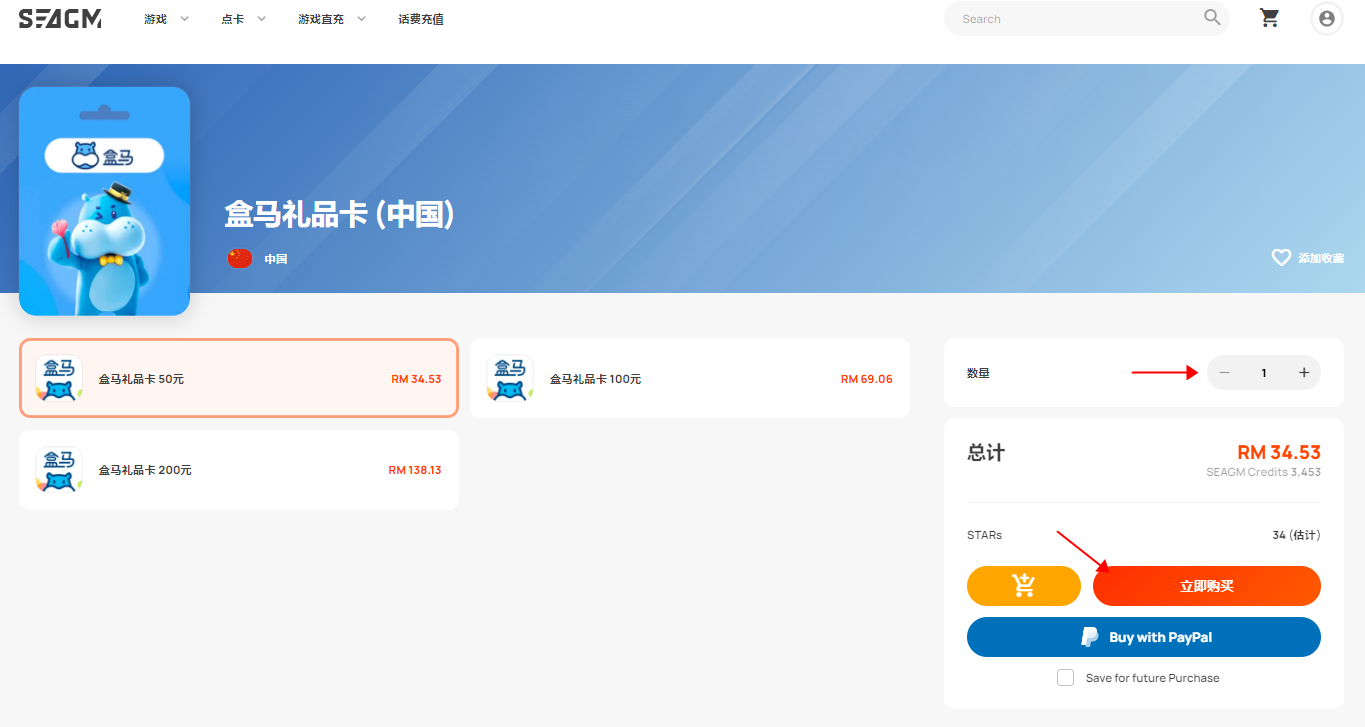Click the 盒马 gift card product image
The width and height of the screenshot is (1365, 727).
click(x=105, y=201)
